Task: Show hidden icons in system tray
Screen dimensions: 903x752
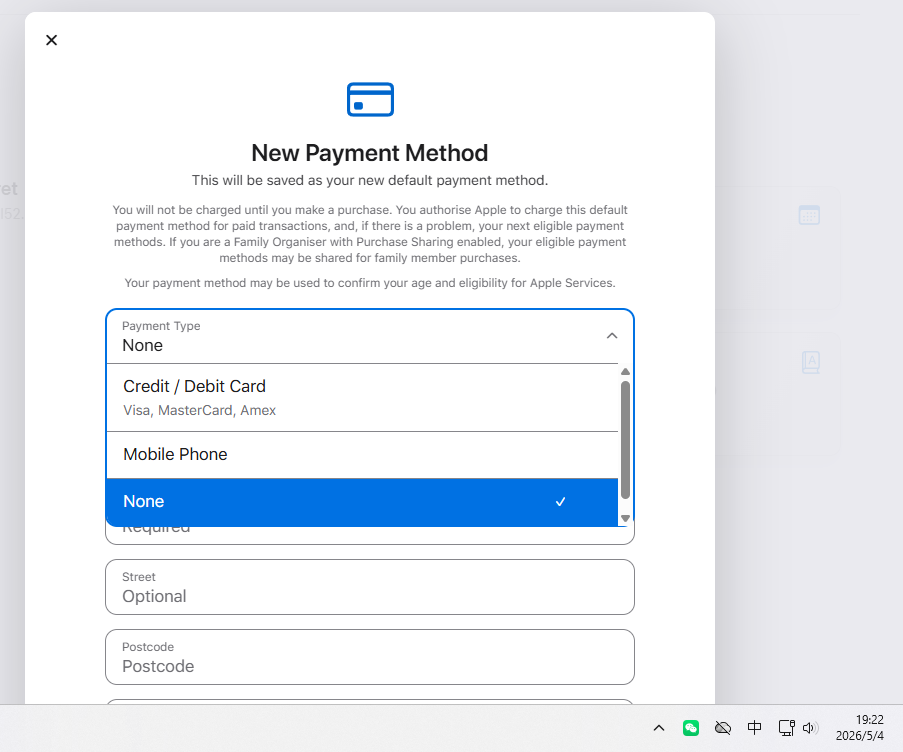Action: pos(659,728)
